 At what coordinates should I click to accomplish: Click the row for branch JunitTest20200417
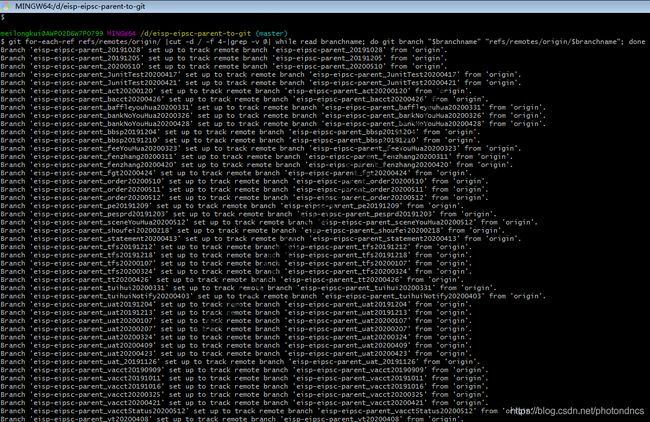[261, 75]
